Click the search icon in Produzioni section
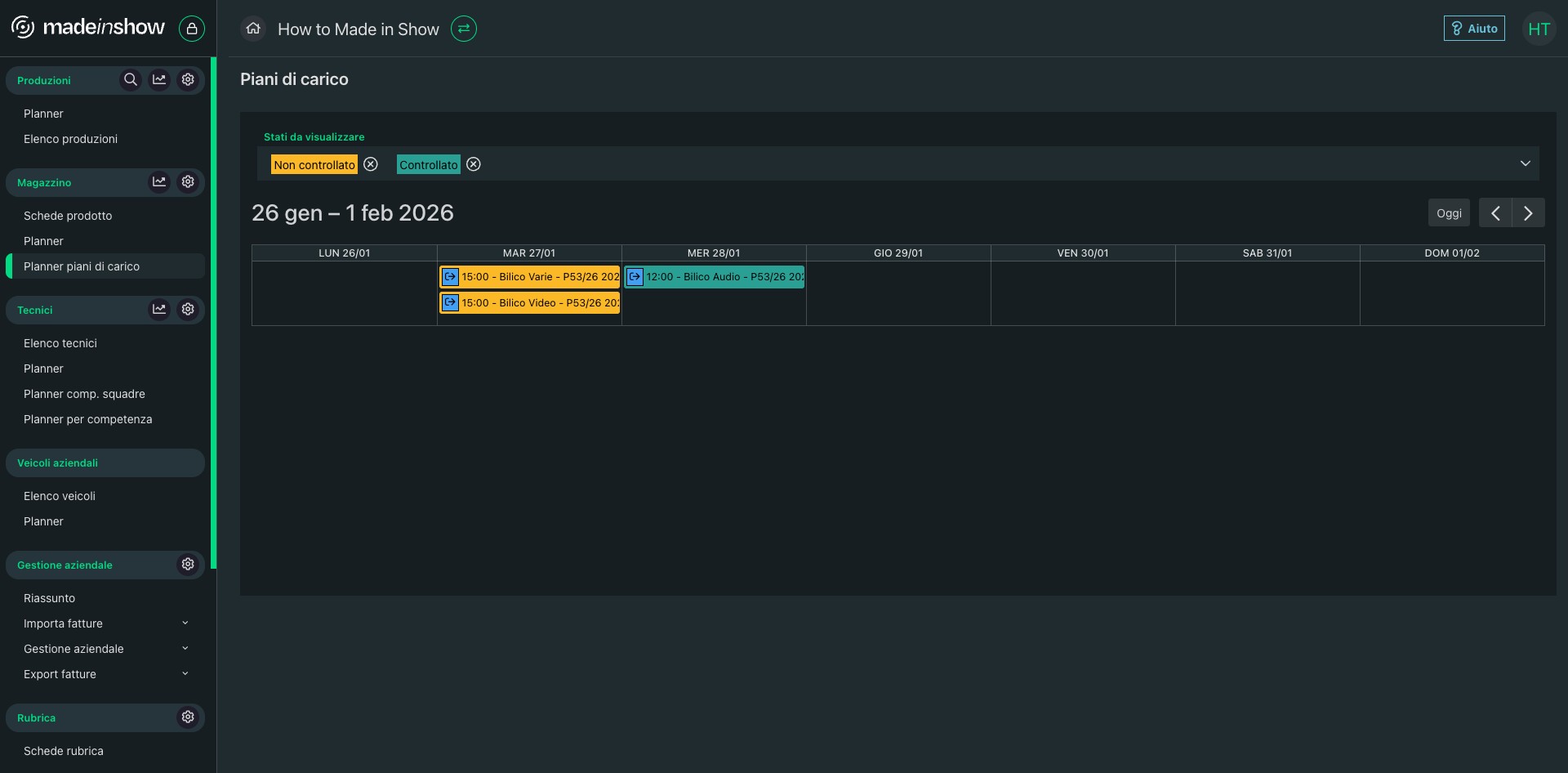This screenshot has height=773, width=1568. pos(130,80)
